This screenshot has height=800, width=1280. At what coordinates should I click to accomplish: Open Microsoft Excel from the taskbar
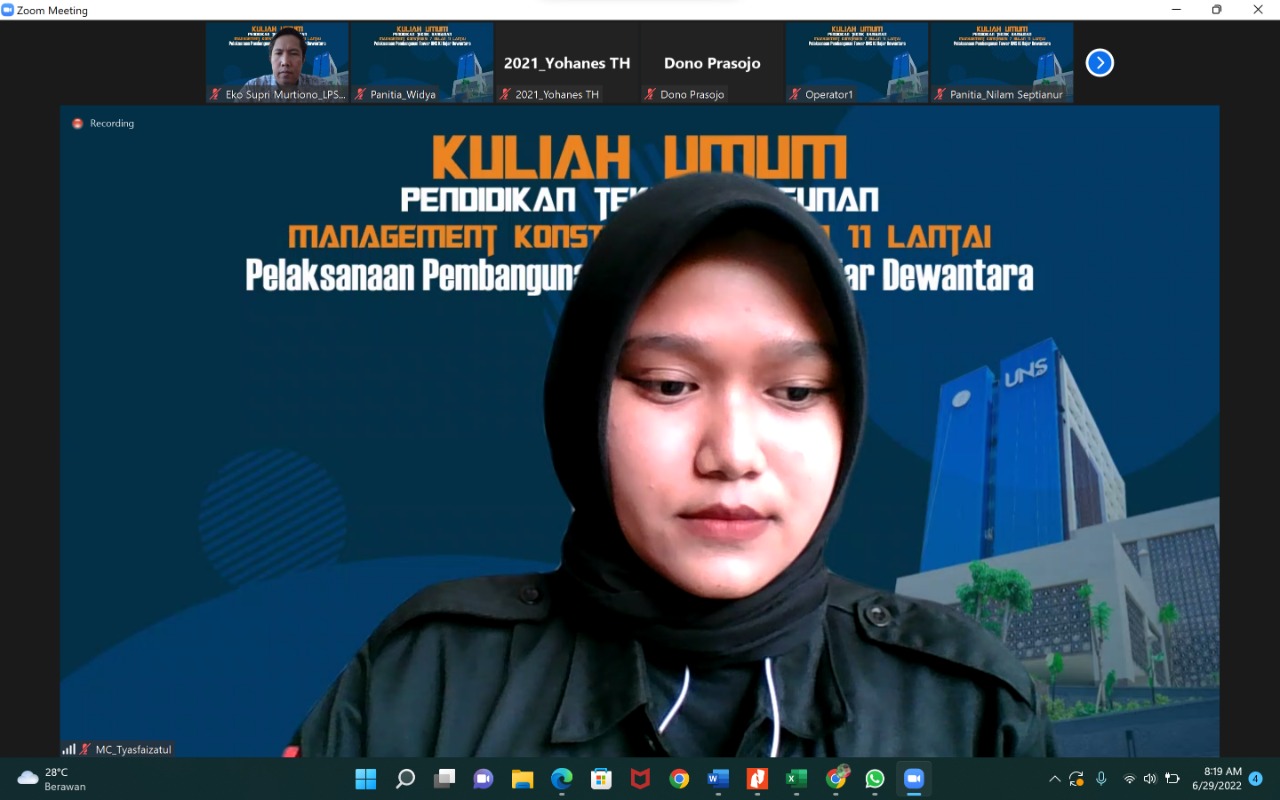click(x=796, y=779)
